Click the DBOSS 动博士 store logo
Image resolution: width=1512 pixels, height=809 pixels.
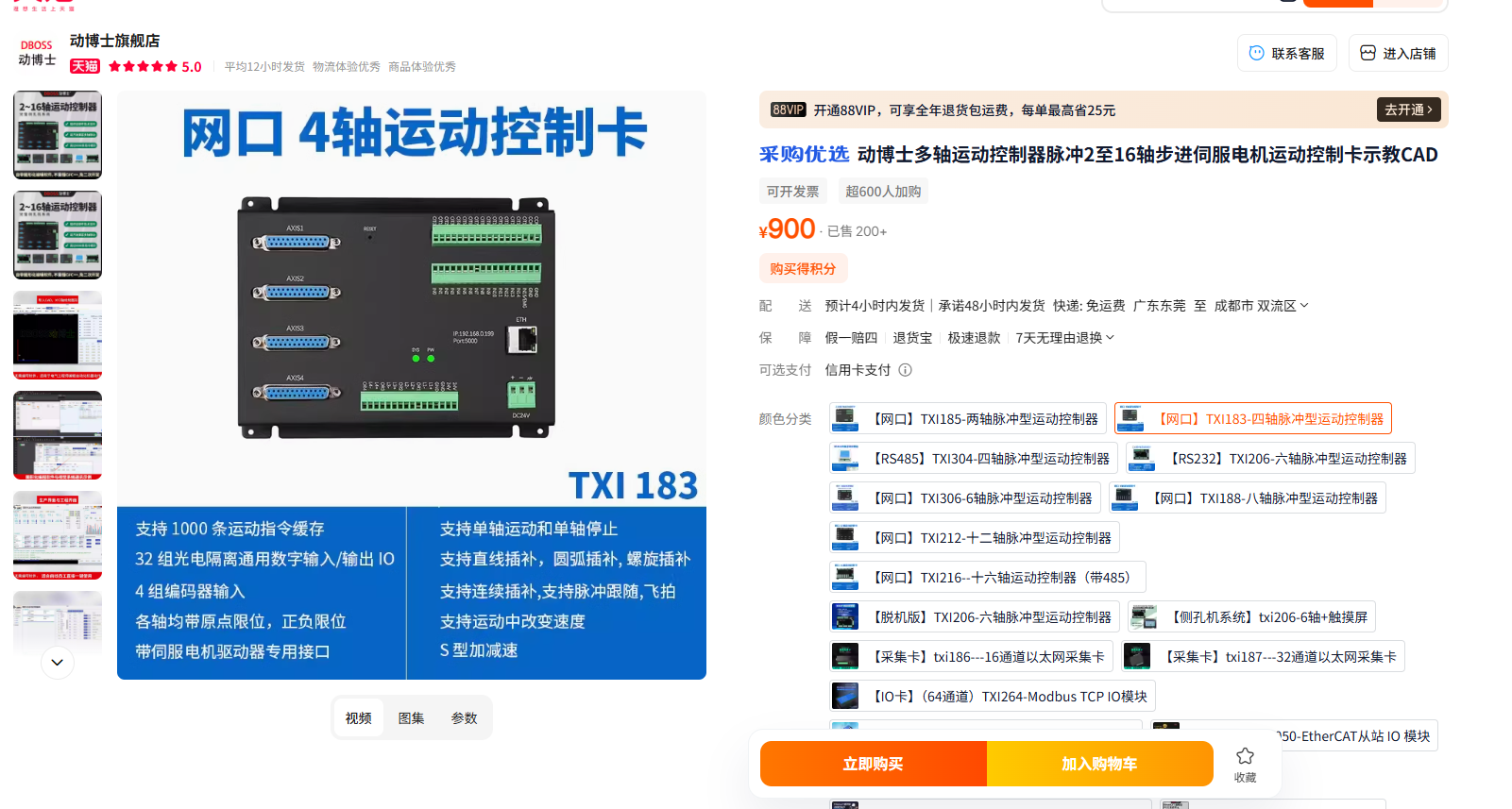point(37,53)
